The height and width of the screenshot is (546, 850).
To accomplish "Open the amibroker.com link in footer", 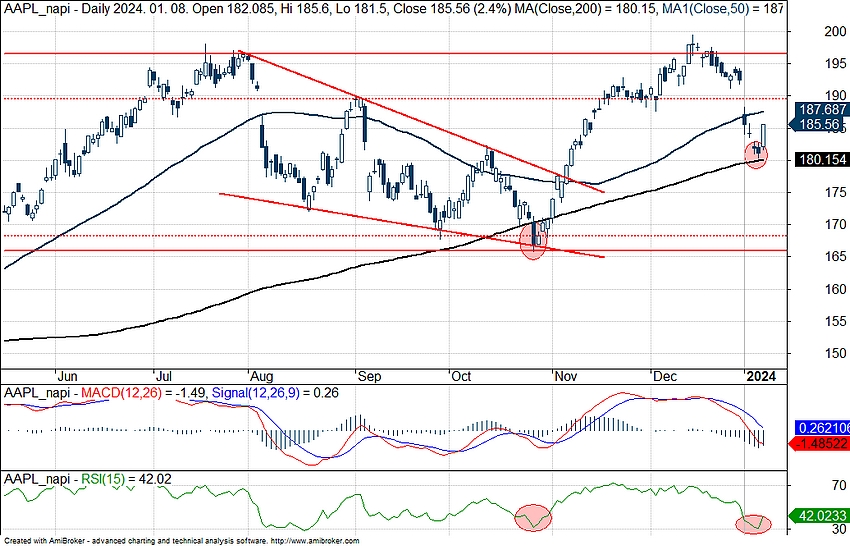I will (x=314, y=541).
